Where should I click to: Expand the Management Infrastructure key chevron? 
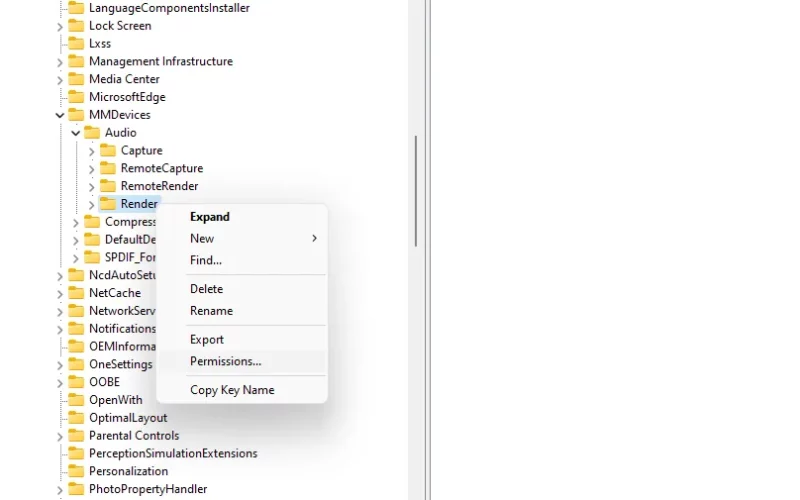[x=60, y=62]
